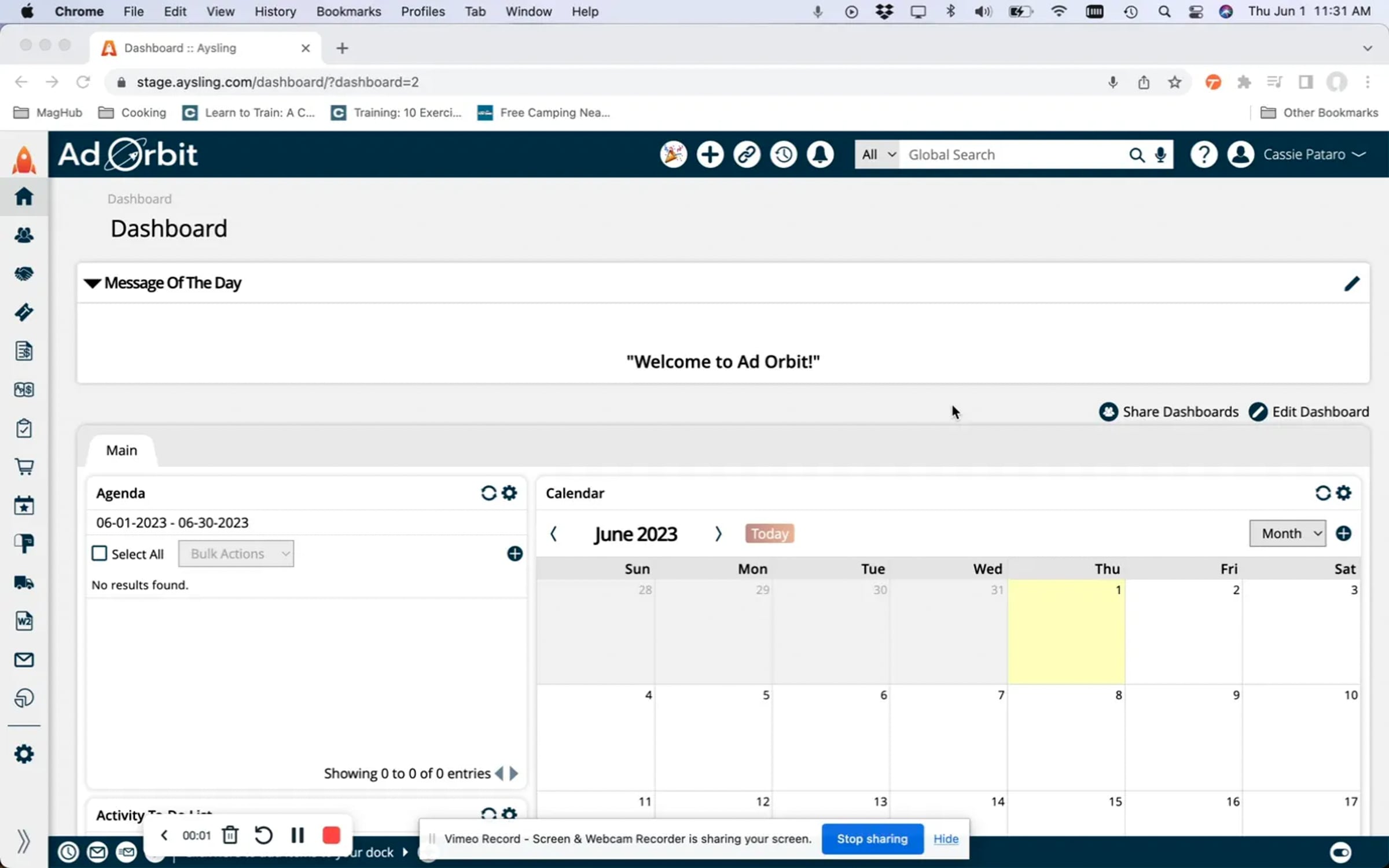This screenshot has width=1389, height=868.
Task: Open the All search filter dropdown
Action: click(877, 155)
